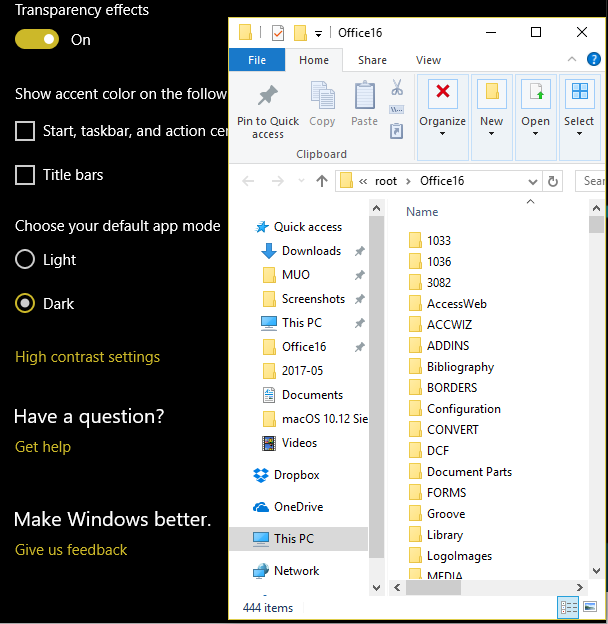Open Customize Quick Access Toolbar arrow
Screen dimensions: 608x624
(318, 34)
